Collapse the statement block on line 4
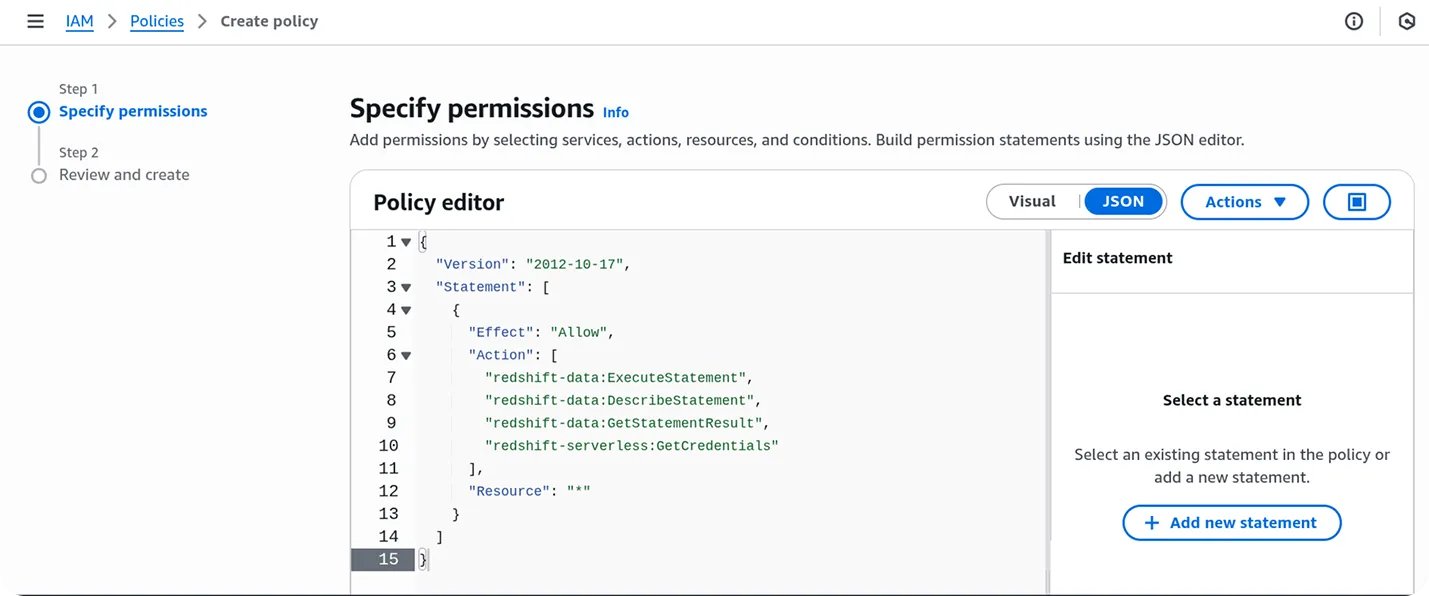 (x=405, y=309)
